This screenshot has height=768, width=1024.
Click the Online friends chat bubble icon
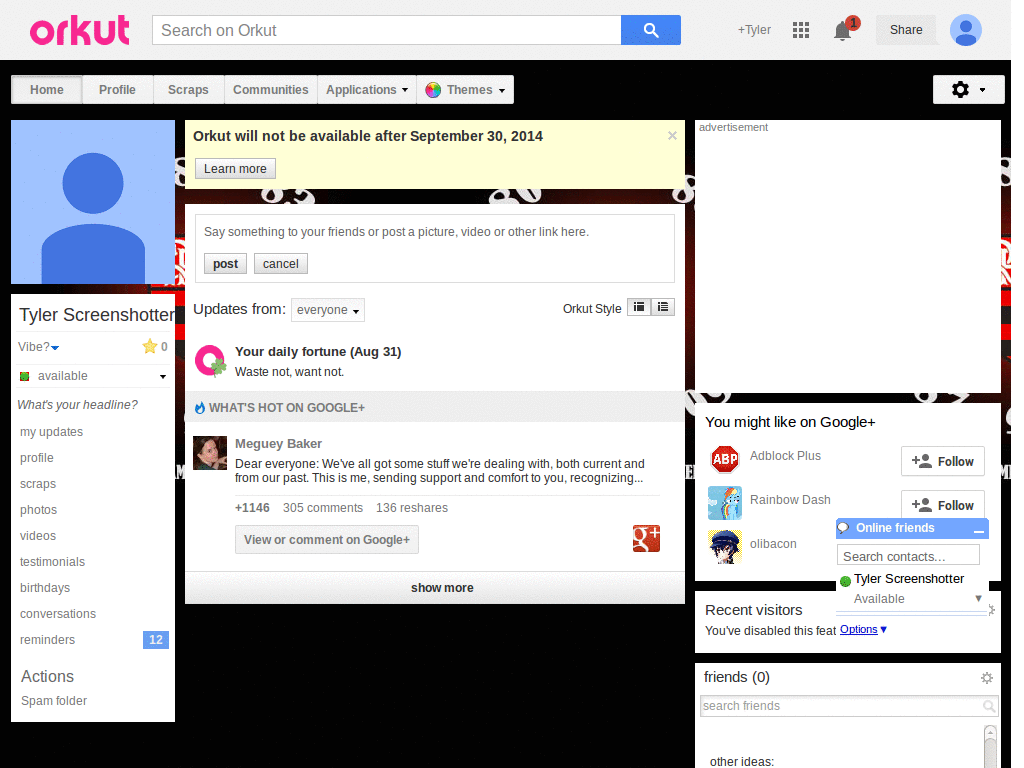[x=844, y=528]
